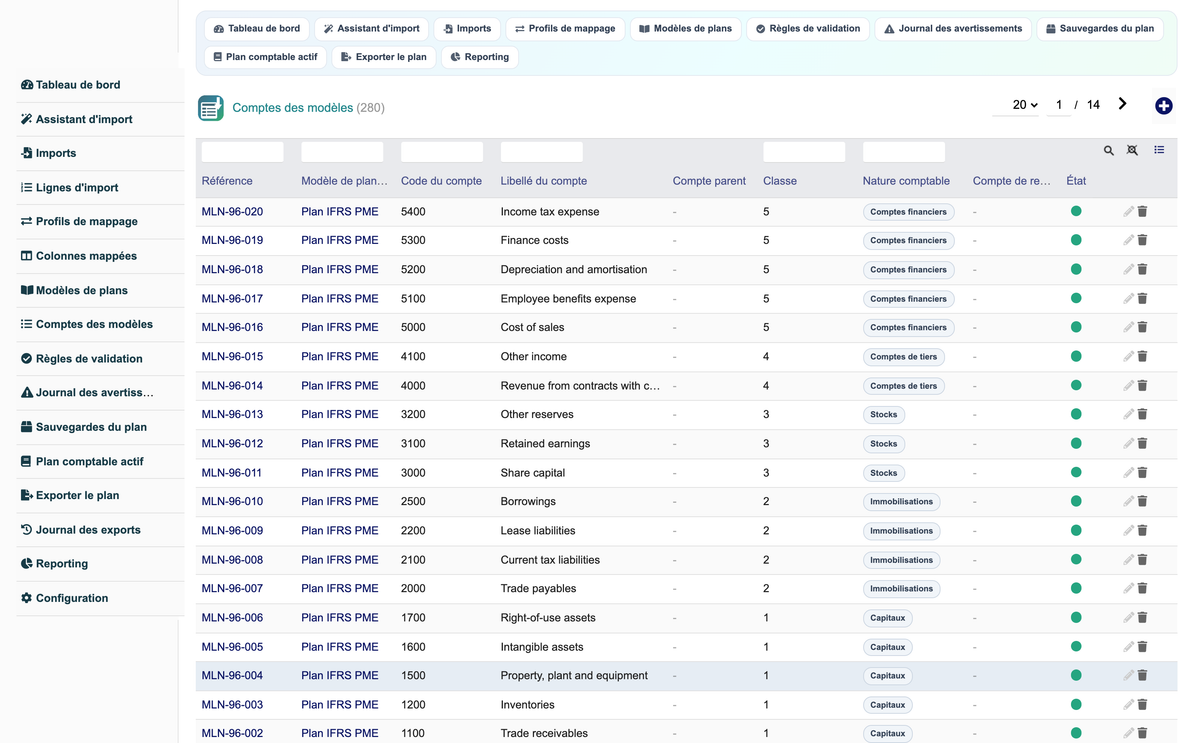Image resolution: width=1200 pixels, height=743 pixels.
Task: Open Configuration in sidebar
Action: tap(64, 598)
